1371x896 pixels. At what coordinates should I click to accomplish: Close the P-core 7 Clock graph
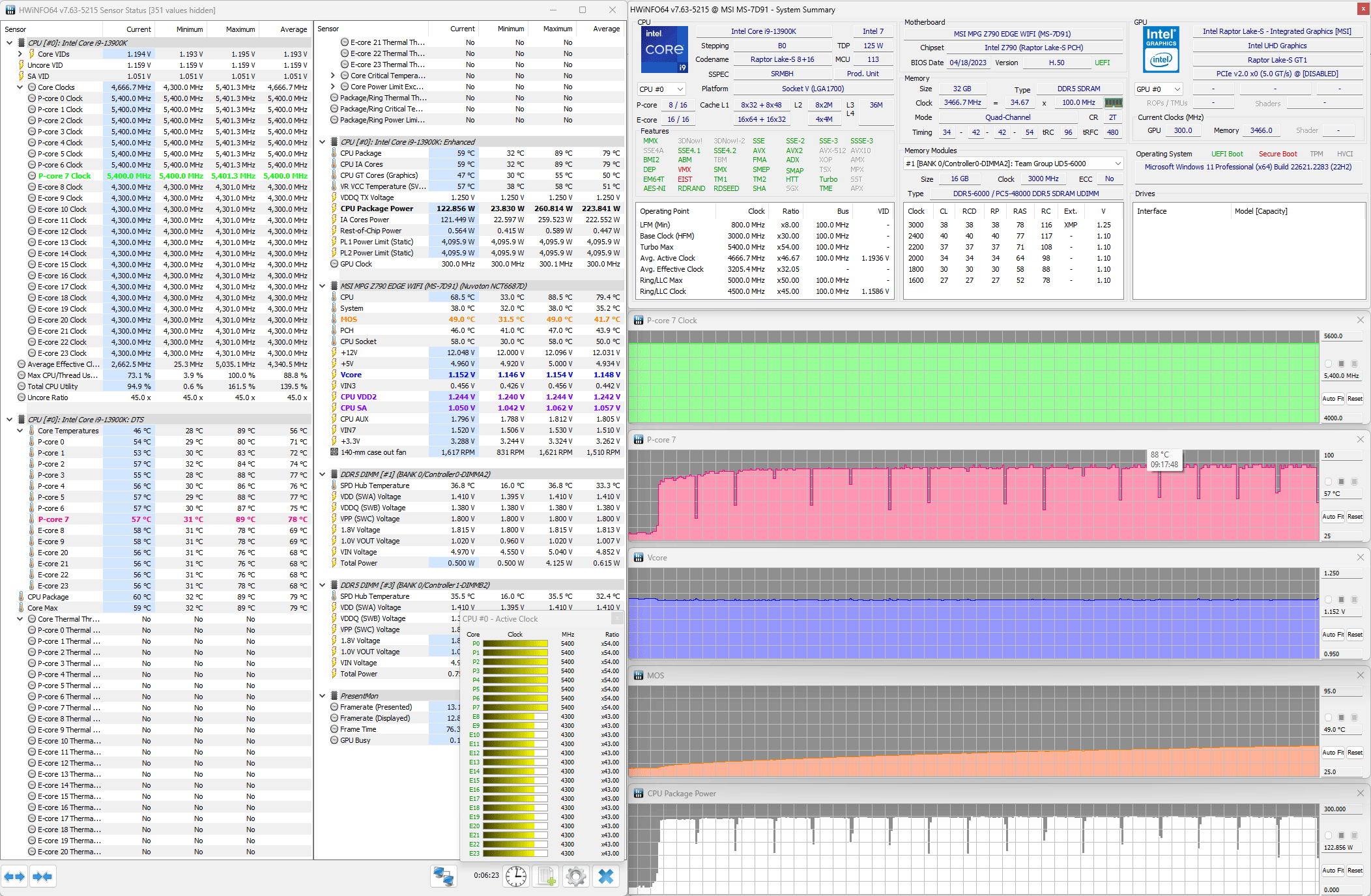tap(1360, 320)
